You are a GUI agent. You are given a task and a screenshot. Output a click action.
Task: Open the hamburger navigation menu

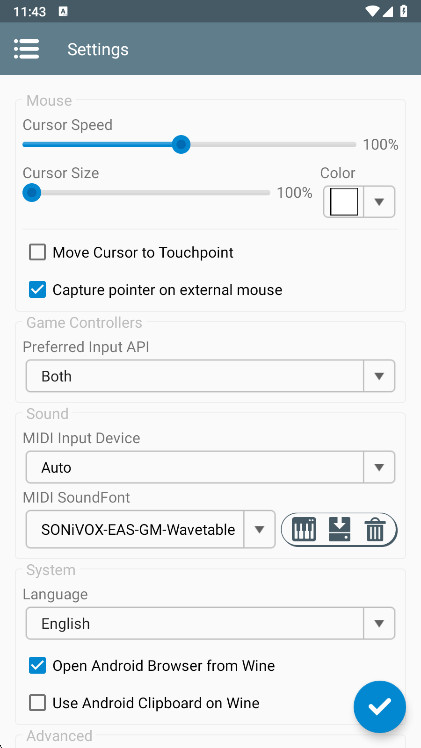26,49
